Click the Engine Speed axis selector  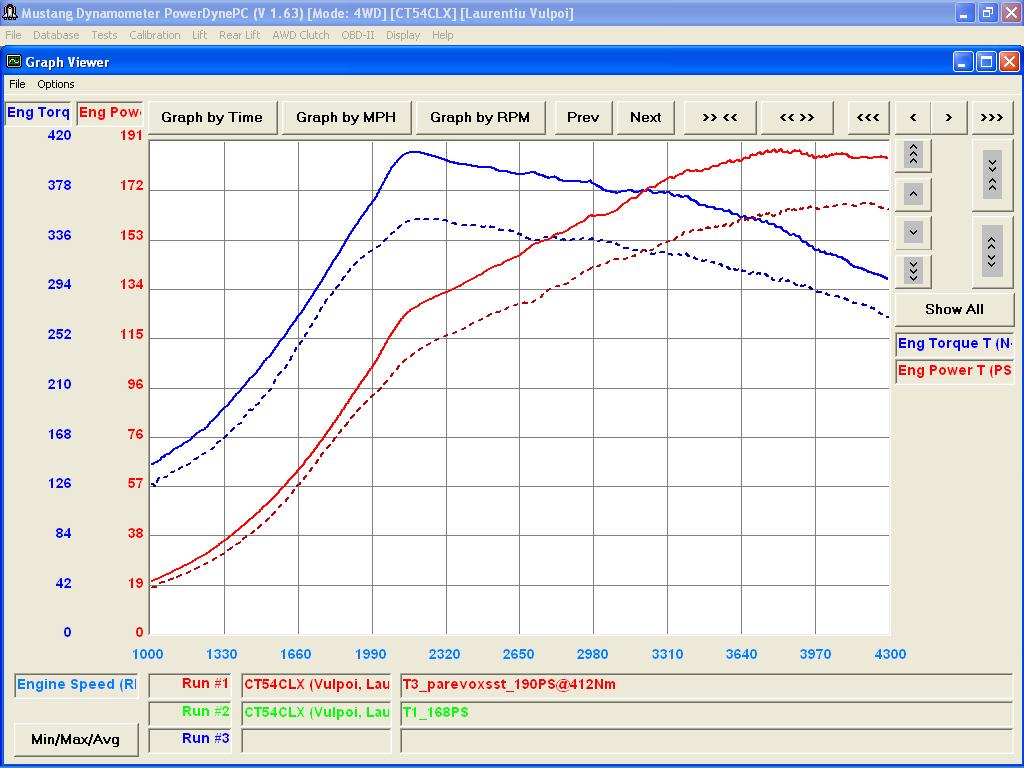coord(76,685)
